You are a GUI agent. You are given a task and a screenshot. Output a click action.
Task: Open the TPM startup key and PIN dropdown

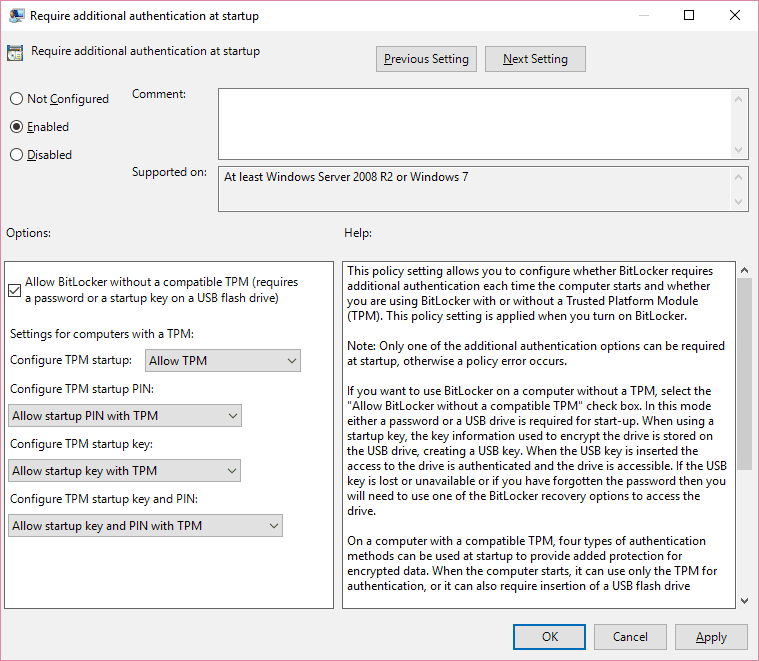click(x=145, y=526)
